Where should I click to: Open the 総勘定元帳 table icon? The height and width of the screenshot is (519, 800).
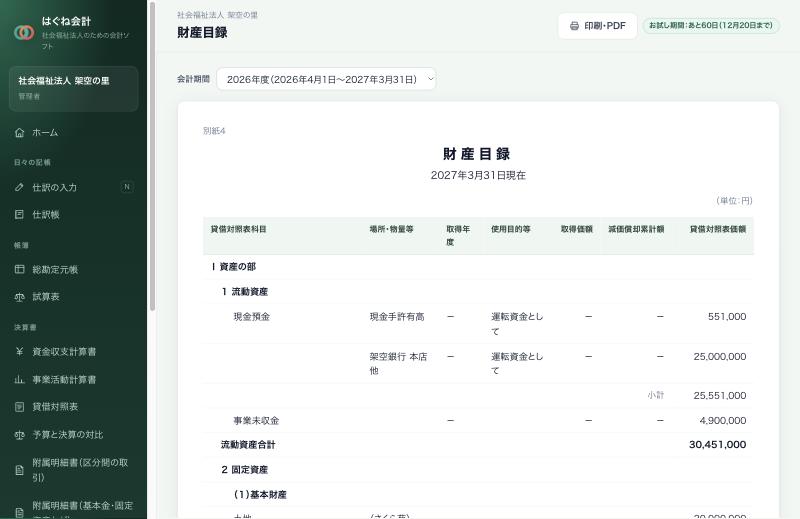pyautogui.click(x=19, y=269)
